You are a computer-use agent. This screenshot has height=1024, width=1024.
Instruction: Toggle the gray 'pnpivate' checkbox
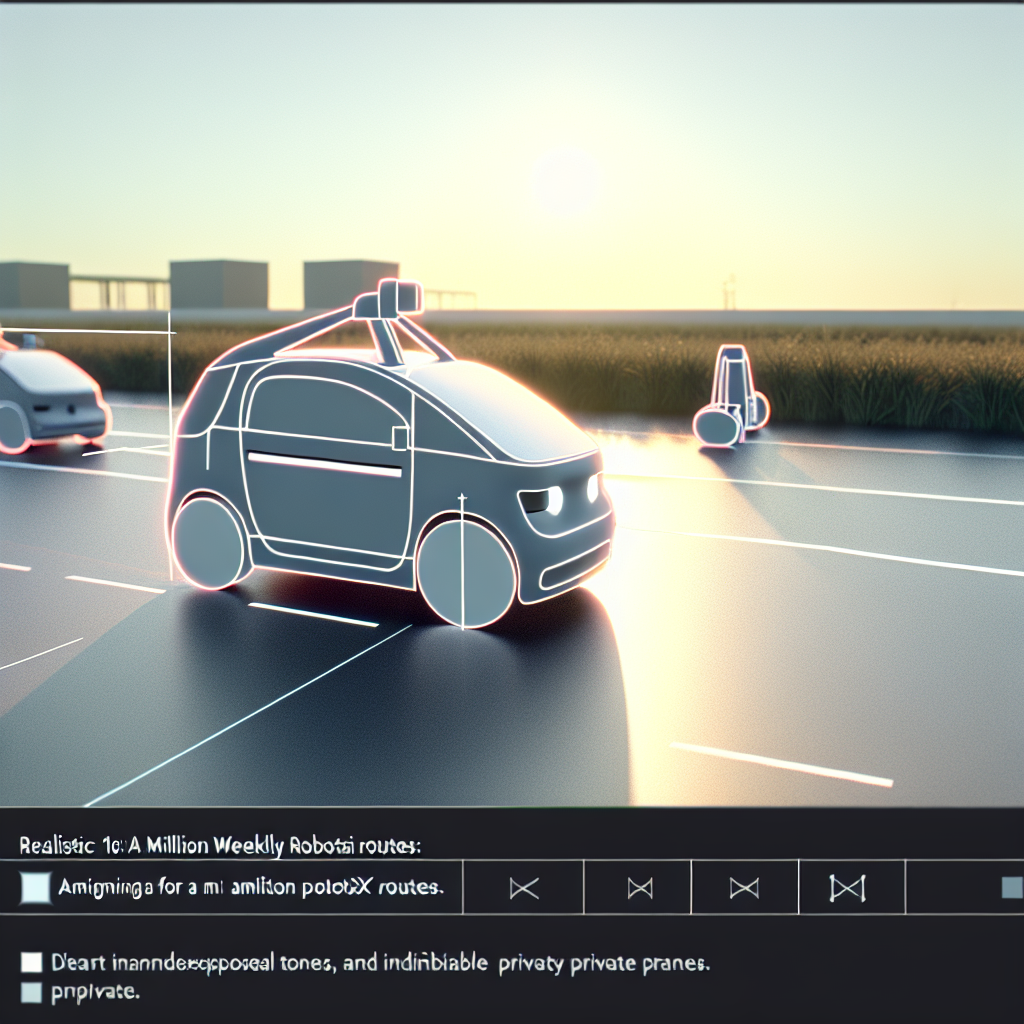pyautogui.click(x=32, y=993)
